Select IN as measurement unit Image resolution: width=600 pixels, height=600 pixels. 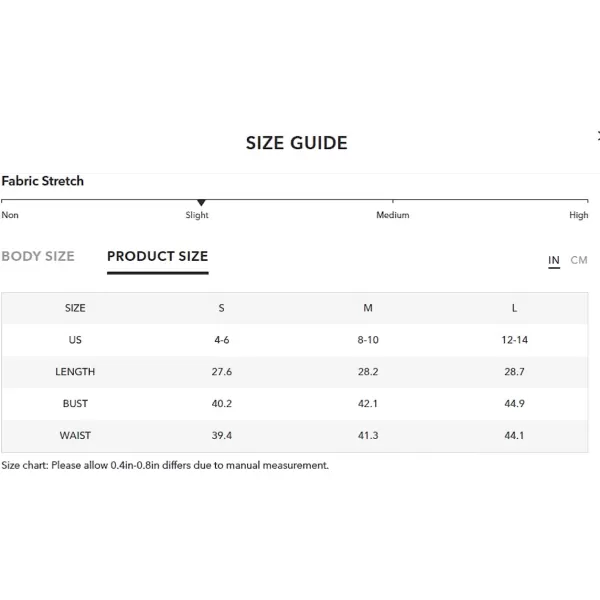tap(553, 260)
